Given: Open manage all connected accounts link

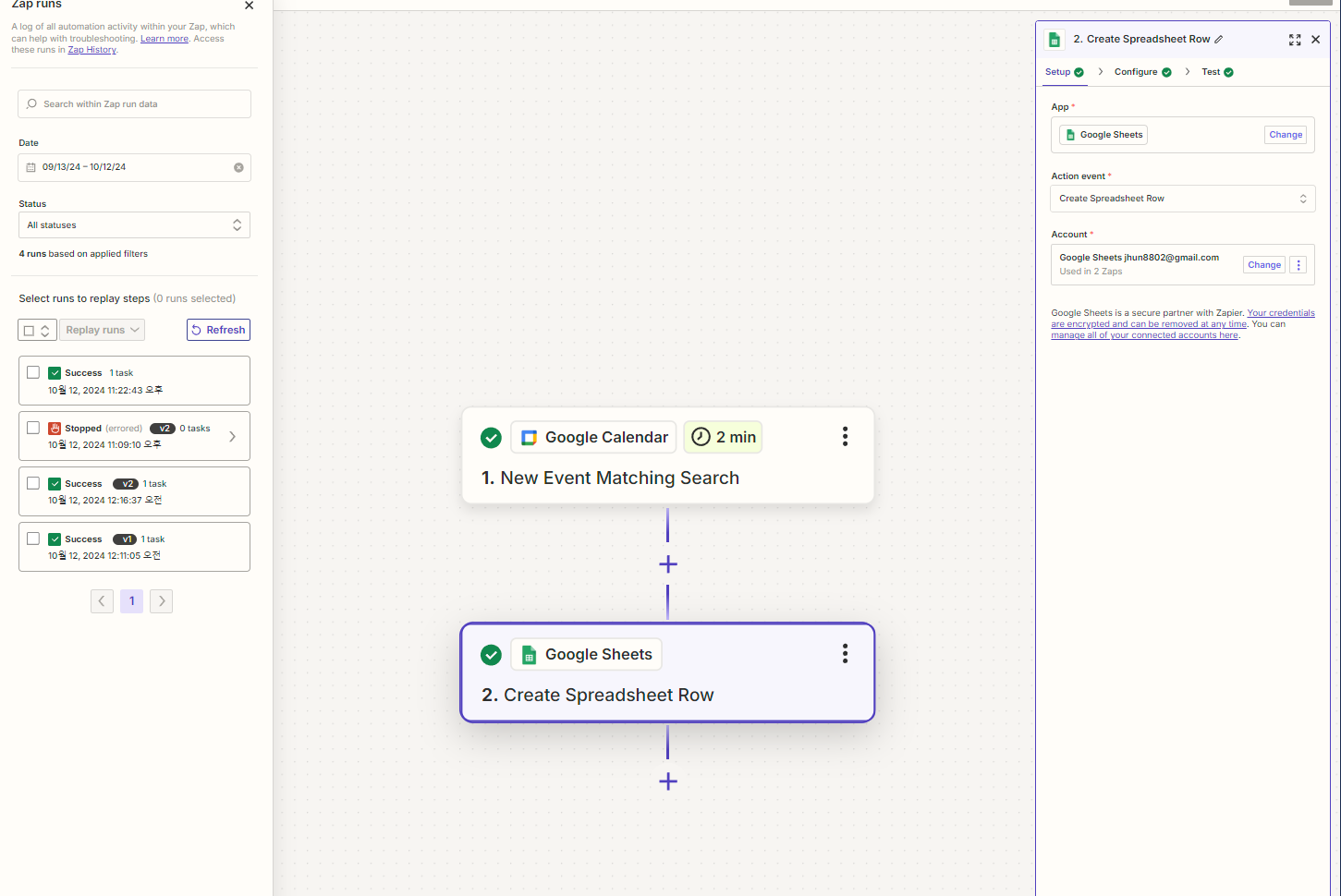Looking at the screenshot, I should (1144, 335).
